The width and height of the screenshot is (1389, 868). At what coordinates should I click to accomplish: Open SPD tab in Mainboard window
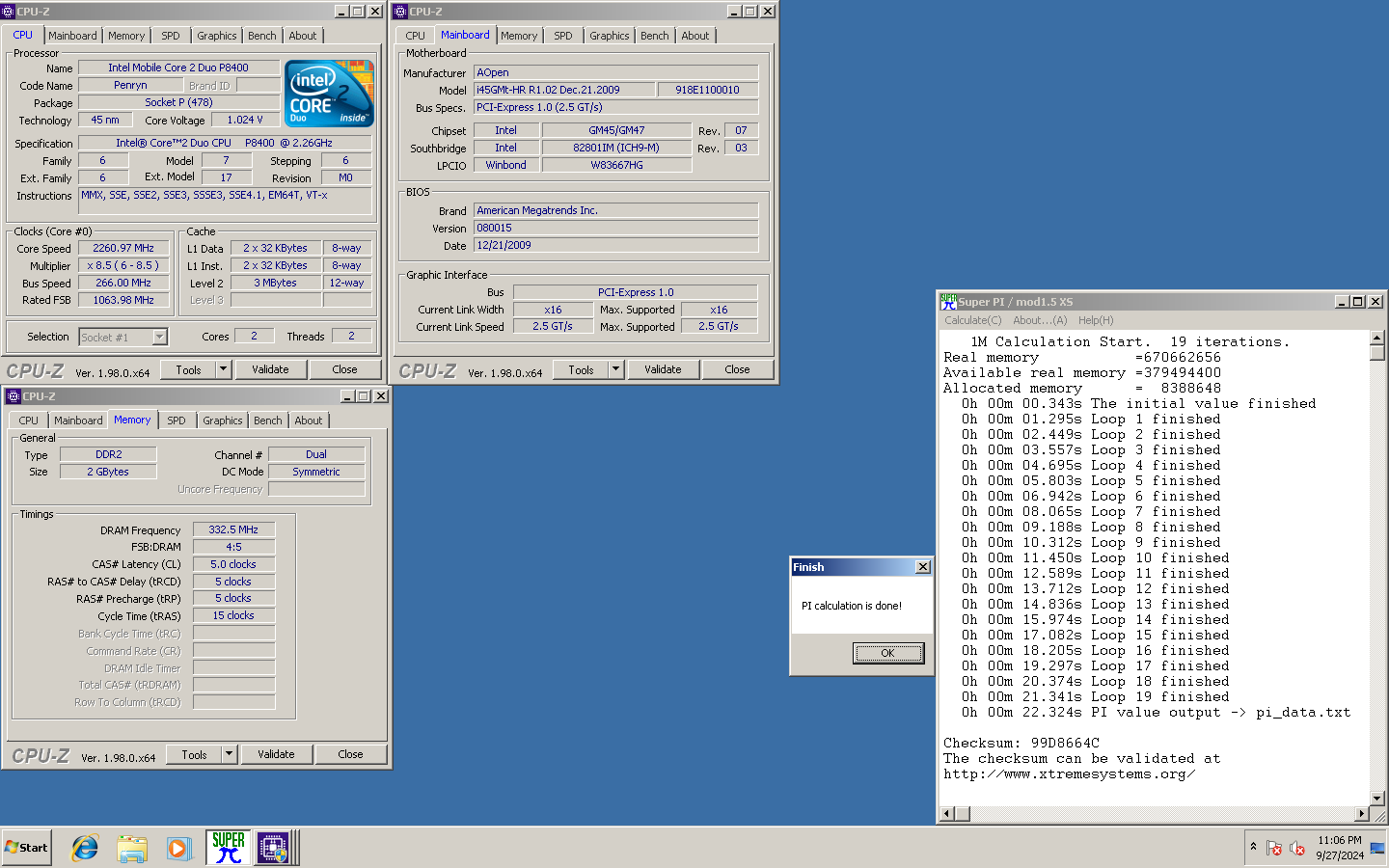coord(563,36)
